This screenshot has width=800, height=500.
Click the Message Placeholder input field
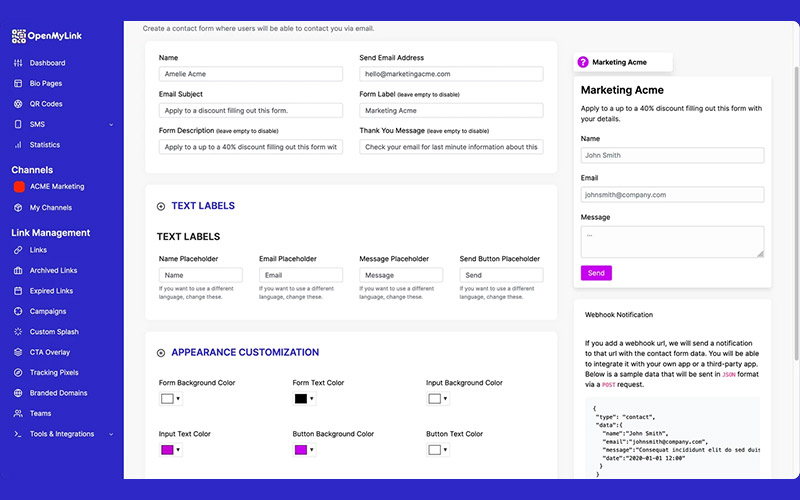click(x=401, y=275)
